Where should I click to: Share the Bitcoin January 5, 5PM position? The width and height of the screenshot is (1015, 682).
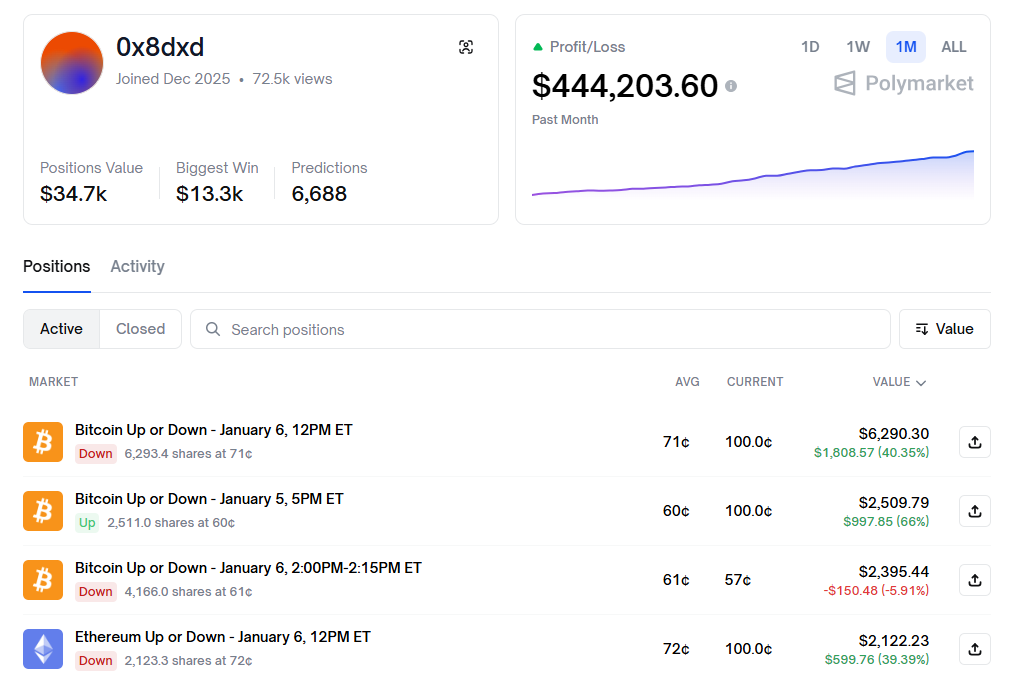[974, 511]
